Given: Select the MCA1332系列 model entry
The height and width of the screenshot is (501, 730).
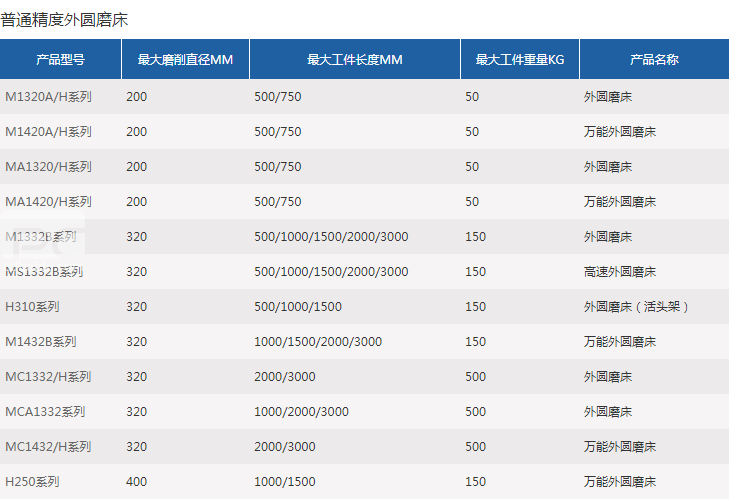Looking at the screenshot, I should (45, 412).
